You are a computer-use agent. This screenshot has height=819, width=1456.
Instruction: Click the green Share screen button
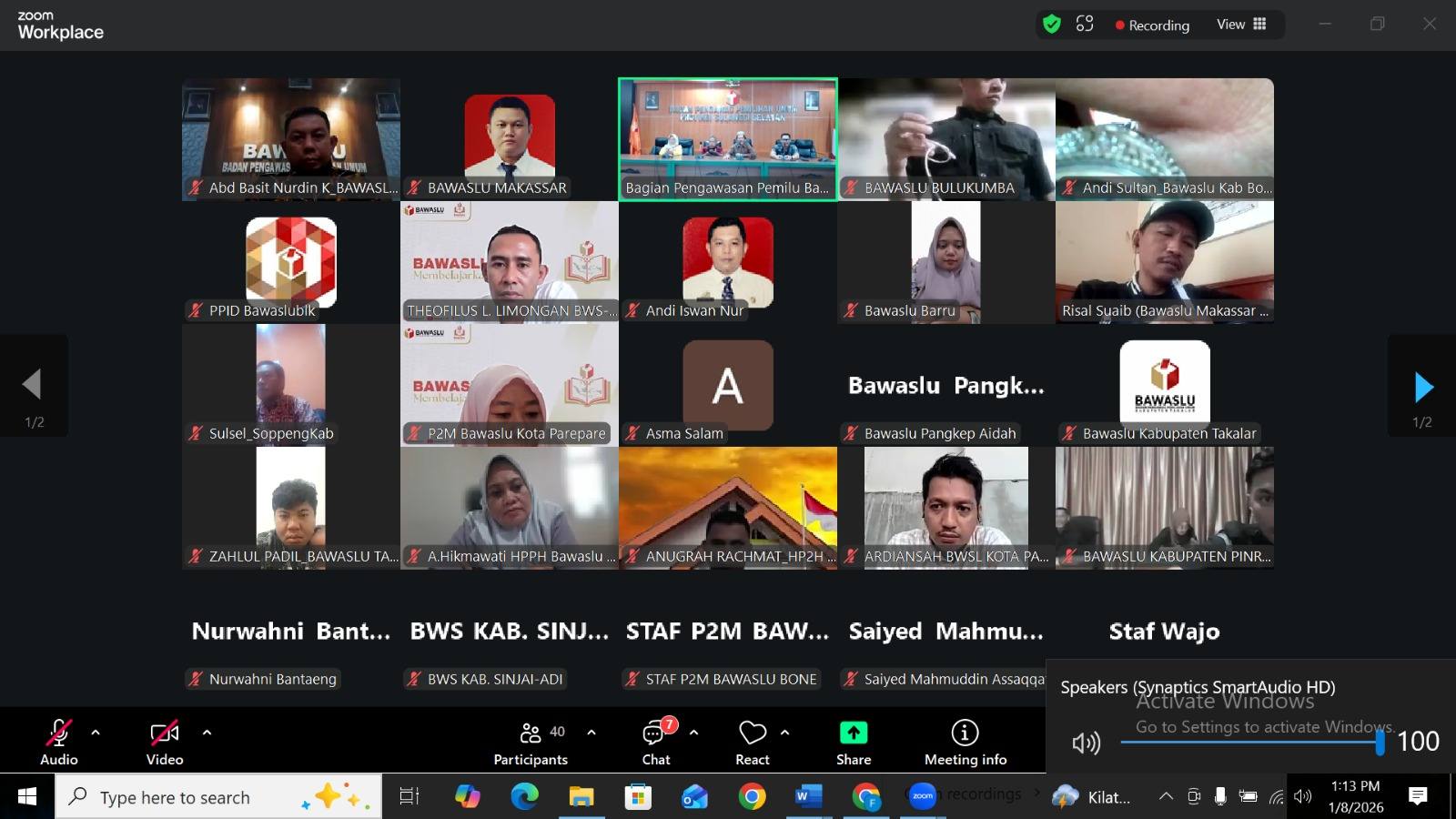(854, 742)
